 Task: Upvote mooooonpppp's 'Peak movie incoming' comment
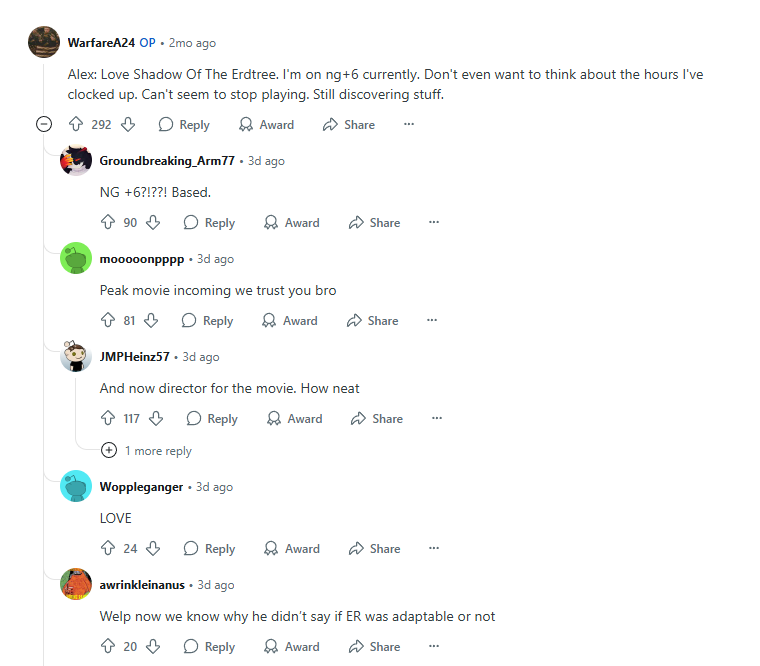108,320
